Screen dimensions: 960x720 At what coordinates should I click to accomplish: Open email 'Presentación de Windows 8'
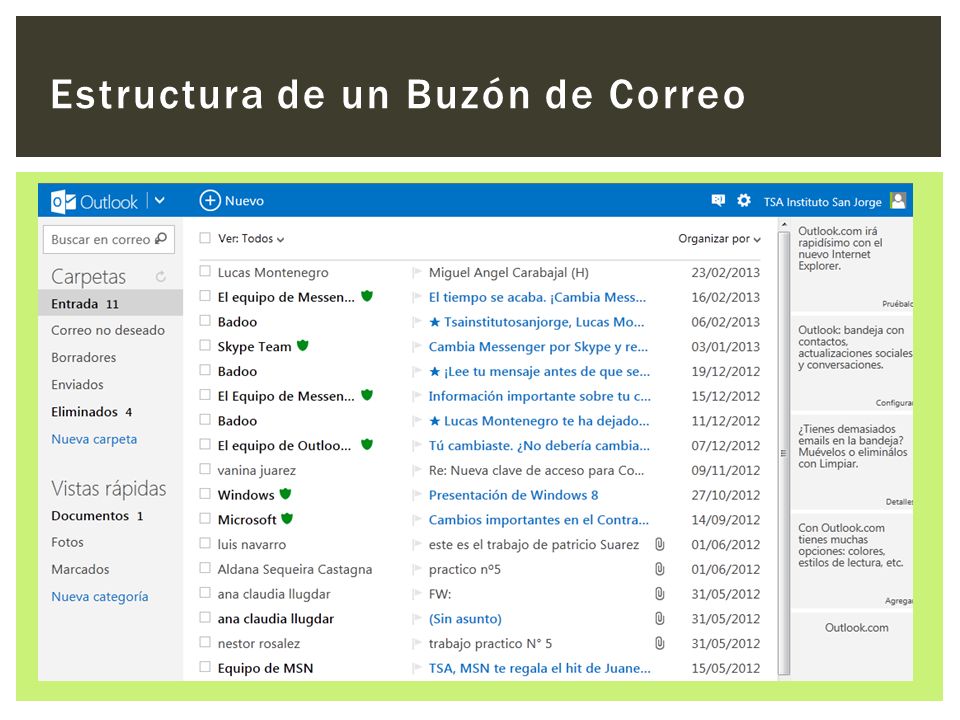point(513,495)
